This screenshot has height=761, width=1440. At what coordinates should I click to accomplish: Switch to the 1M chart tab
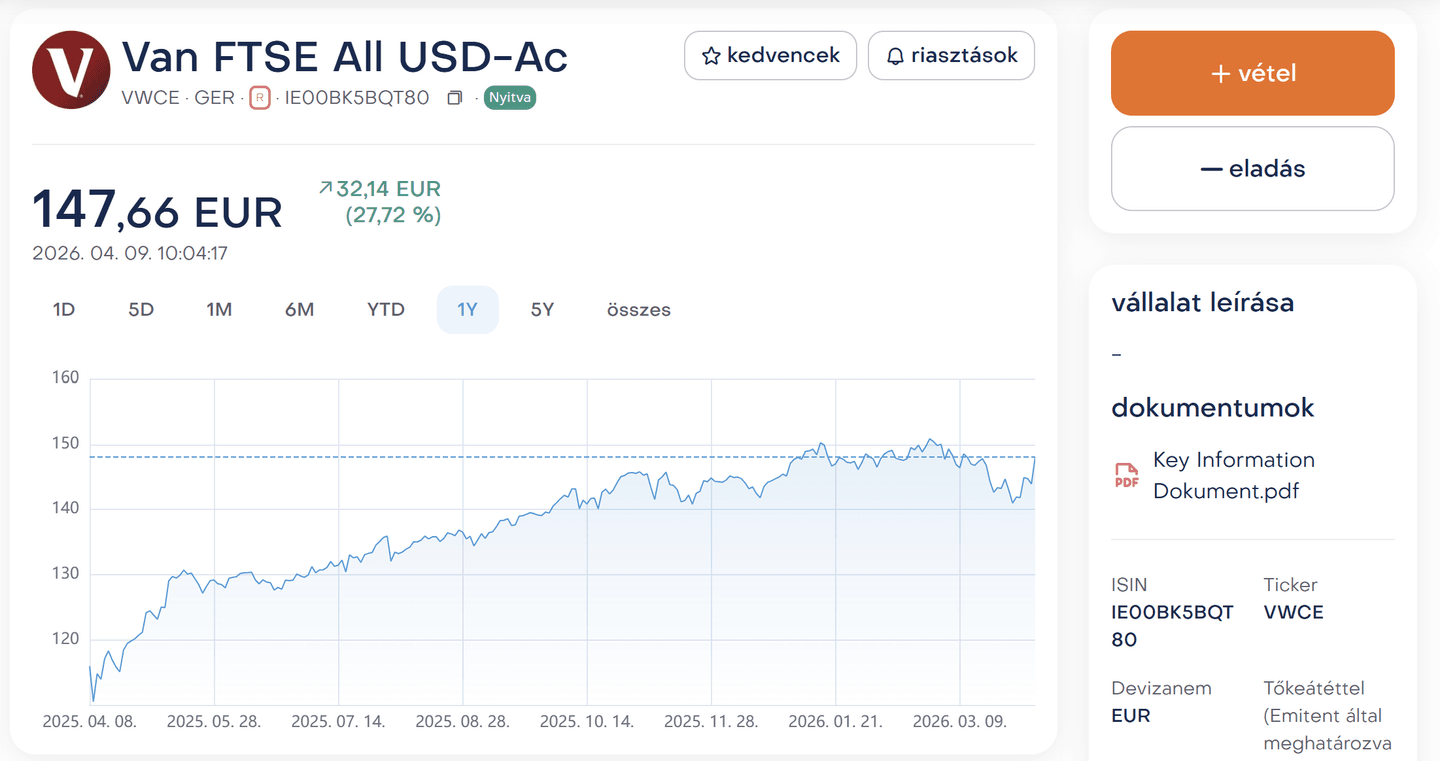(x=218, y=309)
